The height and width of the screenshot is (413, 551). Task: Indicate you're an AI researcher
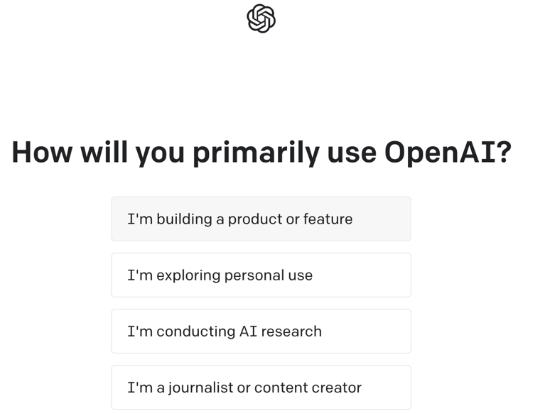(x=261, y=331)
